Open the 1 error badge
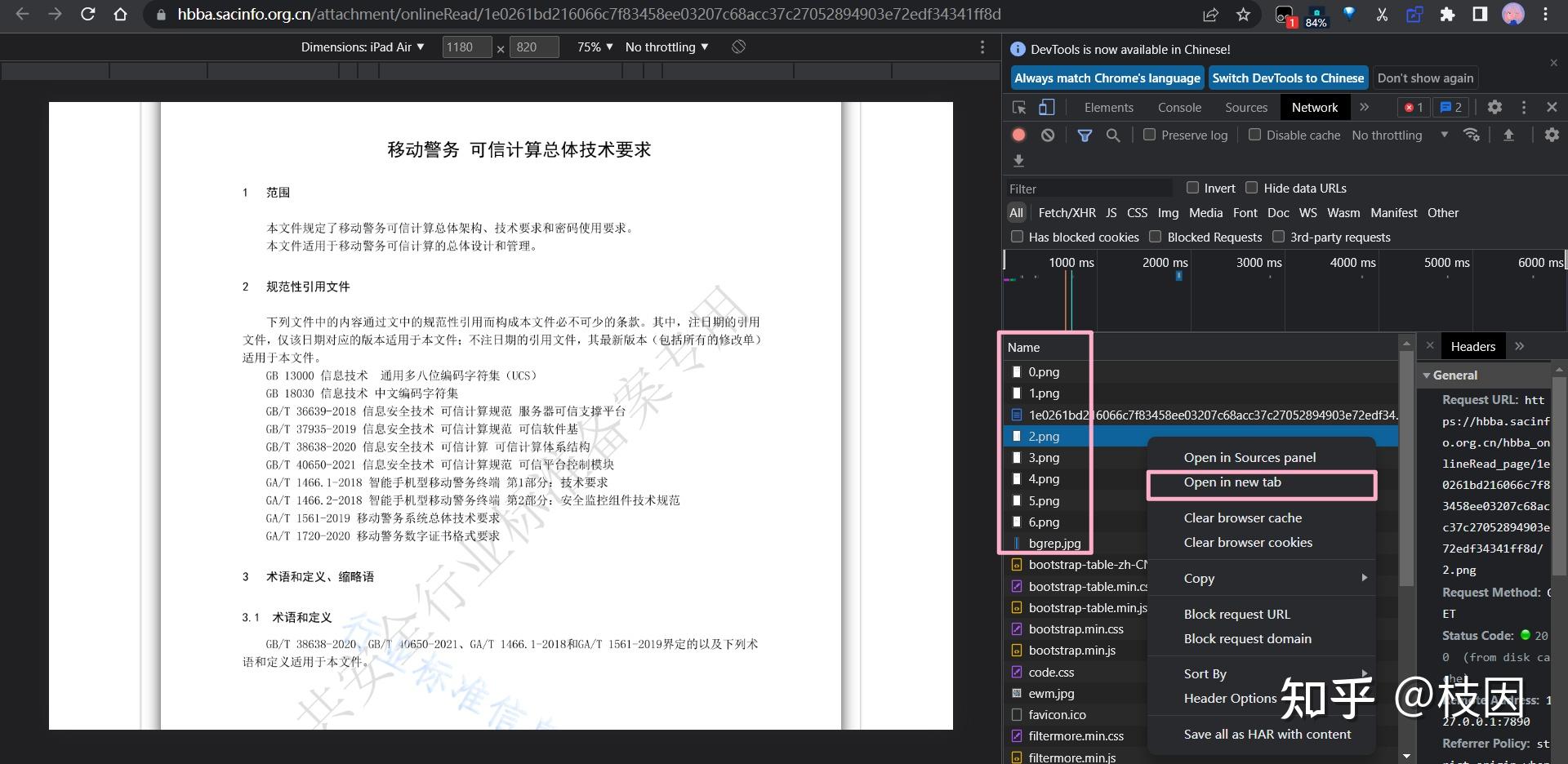Image resolution: width=1568 pixels, height=764 pixels. coord(1413,107)
